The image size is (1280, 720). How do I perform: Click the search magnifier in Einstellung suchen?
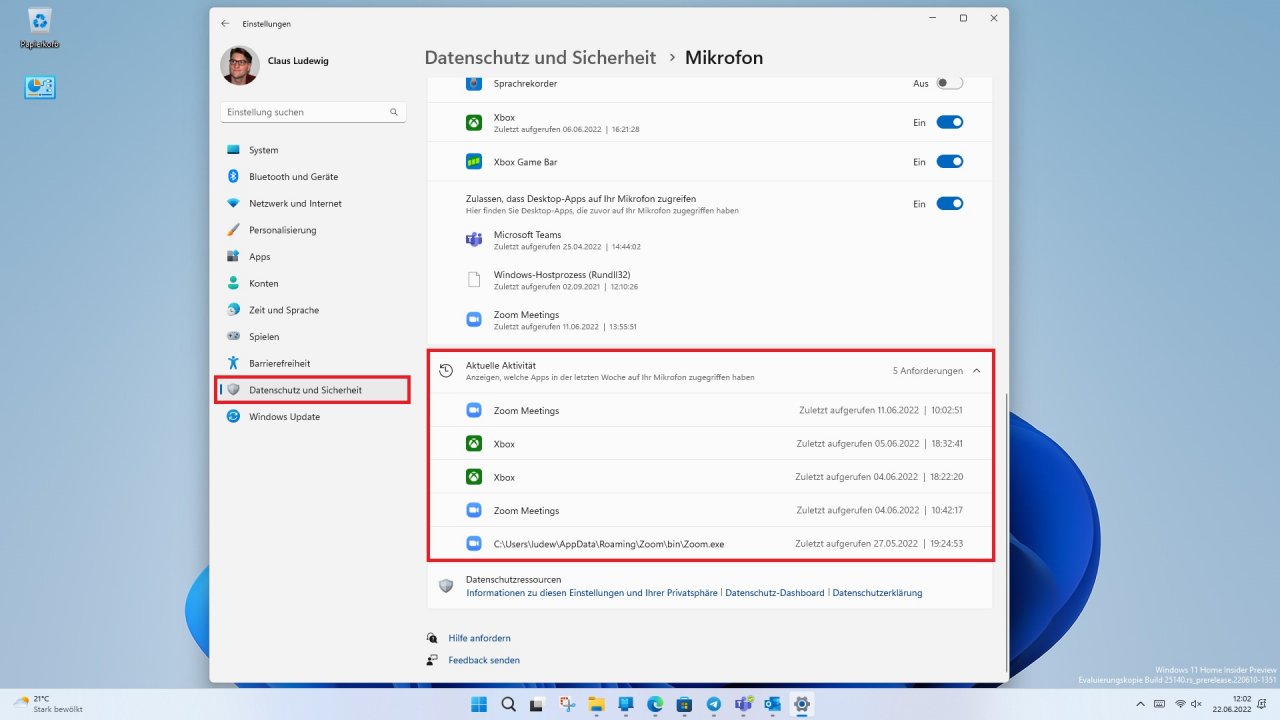point(394,112)
